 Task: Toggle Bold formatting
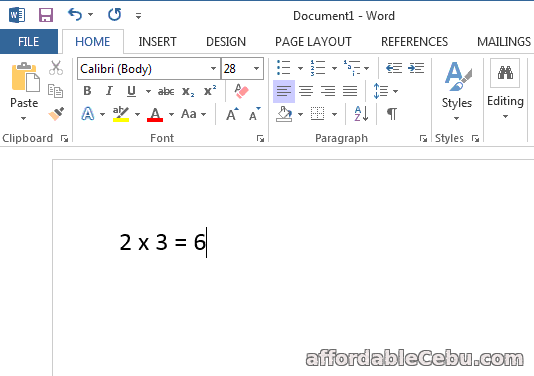[87, 91]
